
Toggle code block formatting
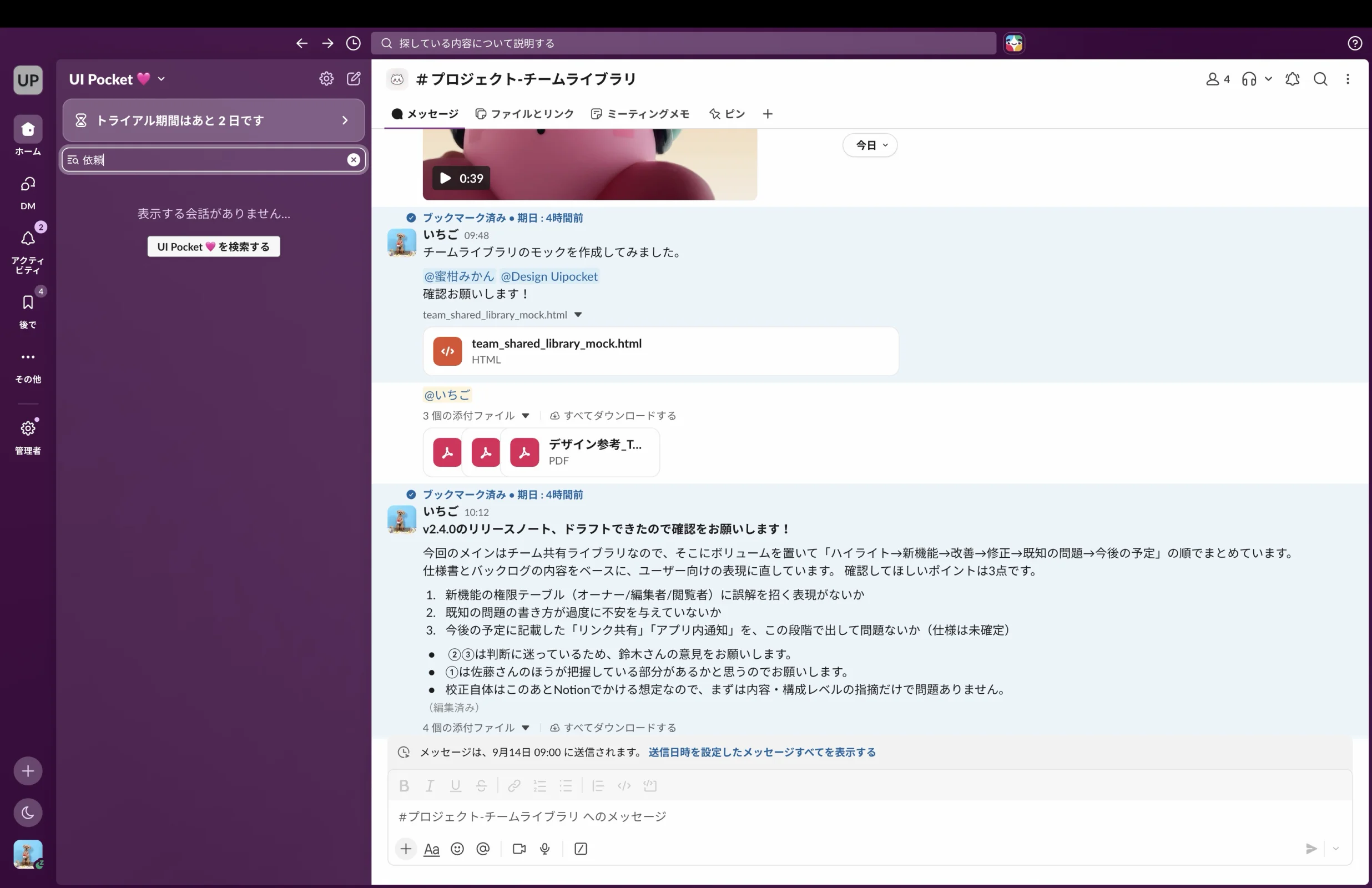coord(650,785)
